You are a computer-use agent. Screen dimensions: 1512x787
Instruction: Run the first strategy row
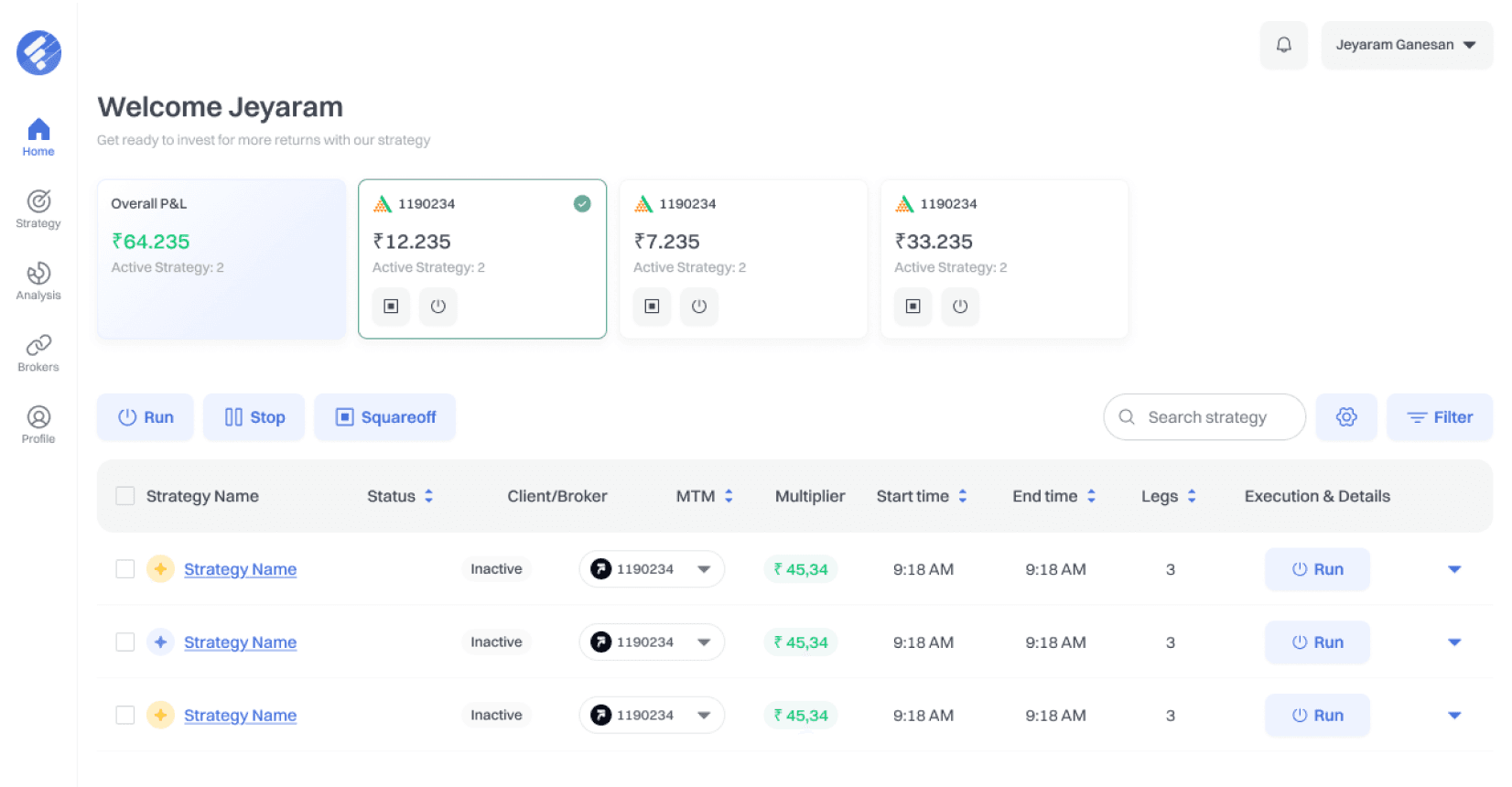[1317, 569]
